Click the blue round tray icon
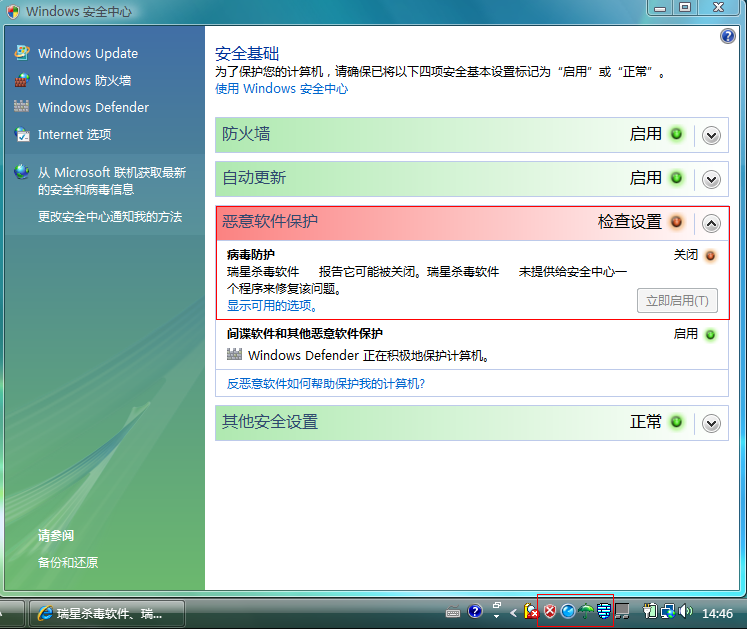747x629 pixels. [x=568, y=611]
